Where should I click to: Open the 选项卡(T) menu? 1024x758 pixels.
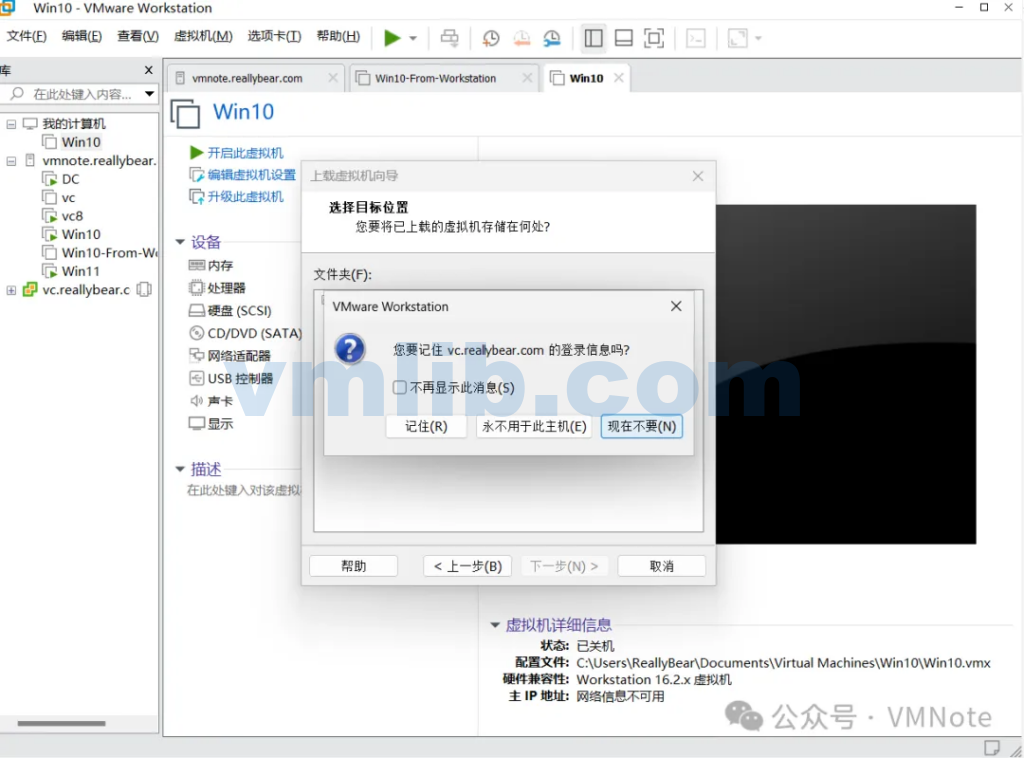[x=274, y=36]
